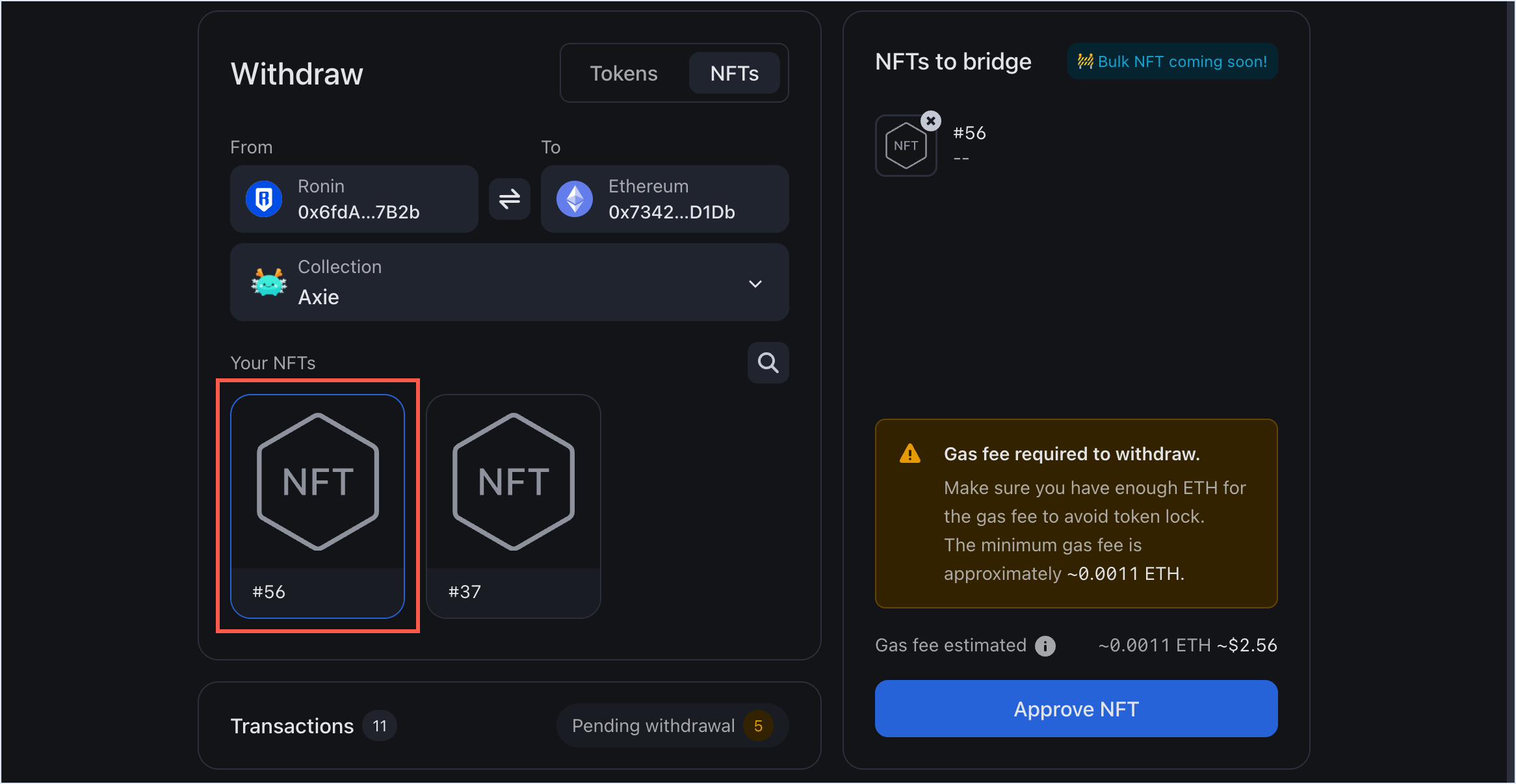Click the Ronin address 0x6fdA...7B2b
1516x784 pixels.
358,211
